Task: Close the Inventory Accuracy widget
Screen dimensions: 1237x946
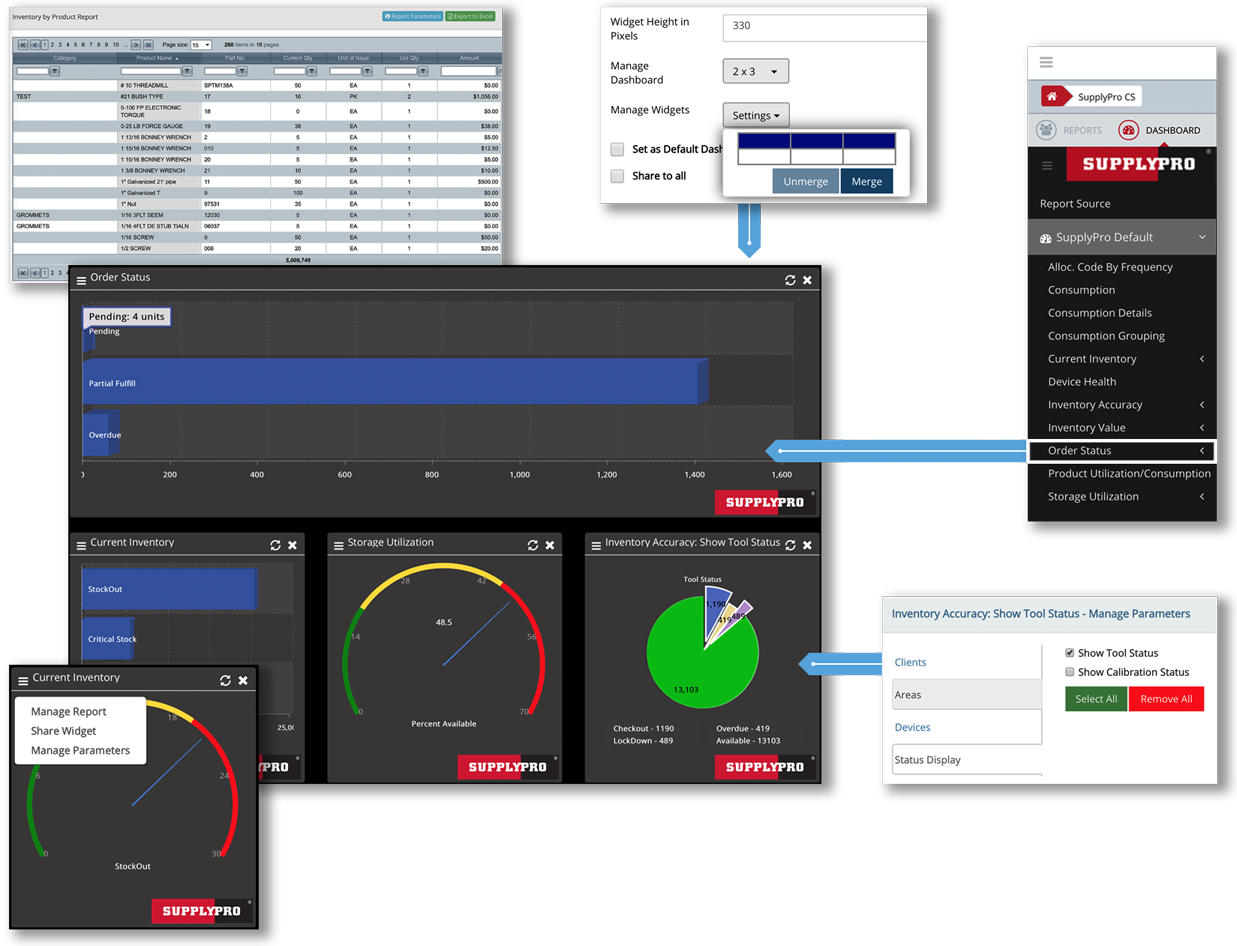Action: [808, 545]
